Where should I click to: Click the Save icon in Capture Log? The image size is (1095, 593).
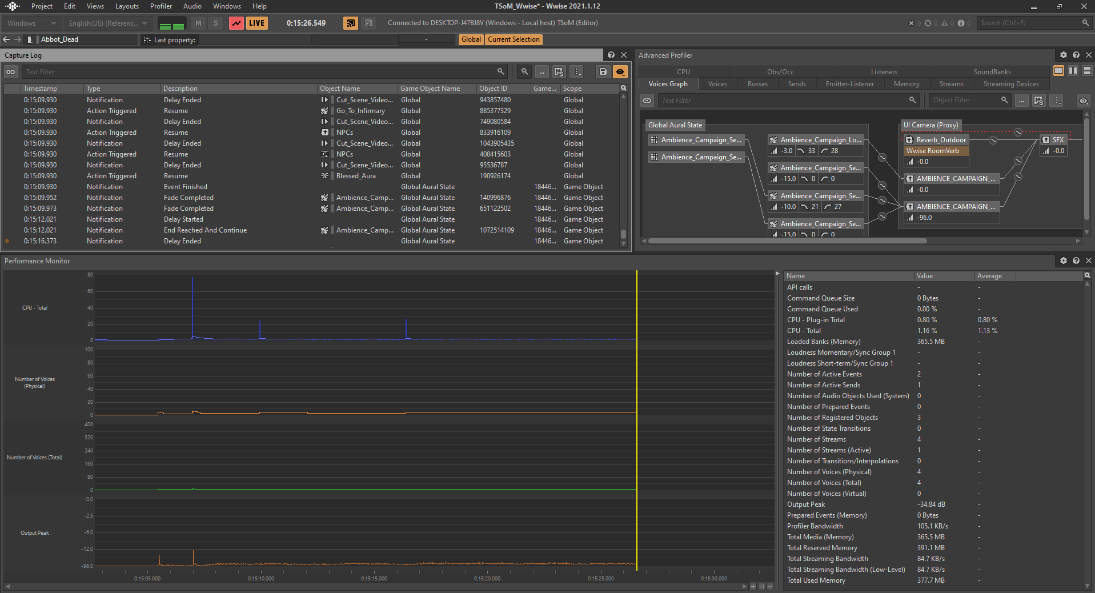603,72
